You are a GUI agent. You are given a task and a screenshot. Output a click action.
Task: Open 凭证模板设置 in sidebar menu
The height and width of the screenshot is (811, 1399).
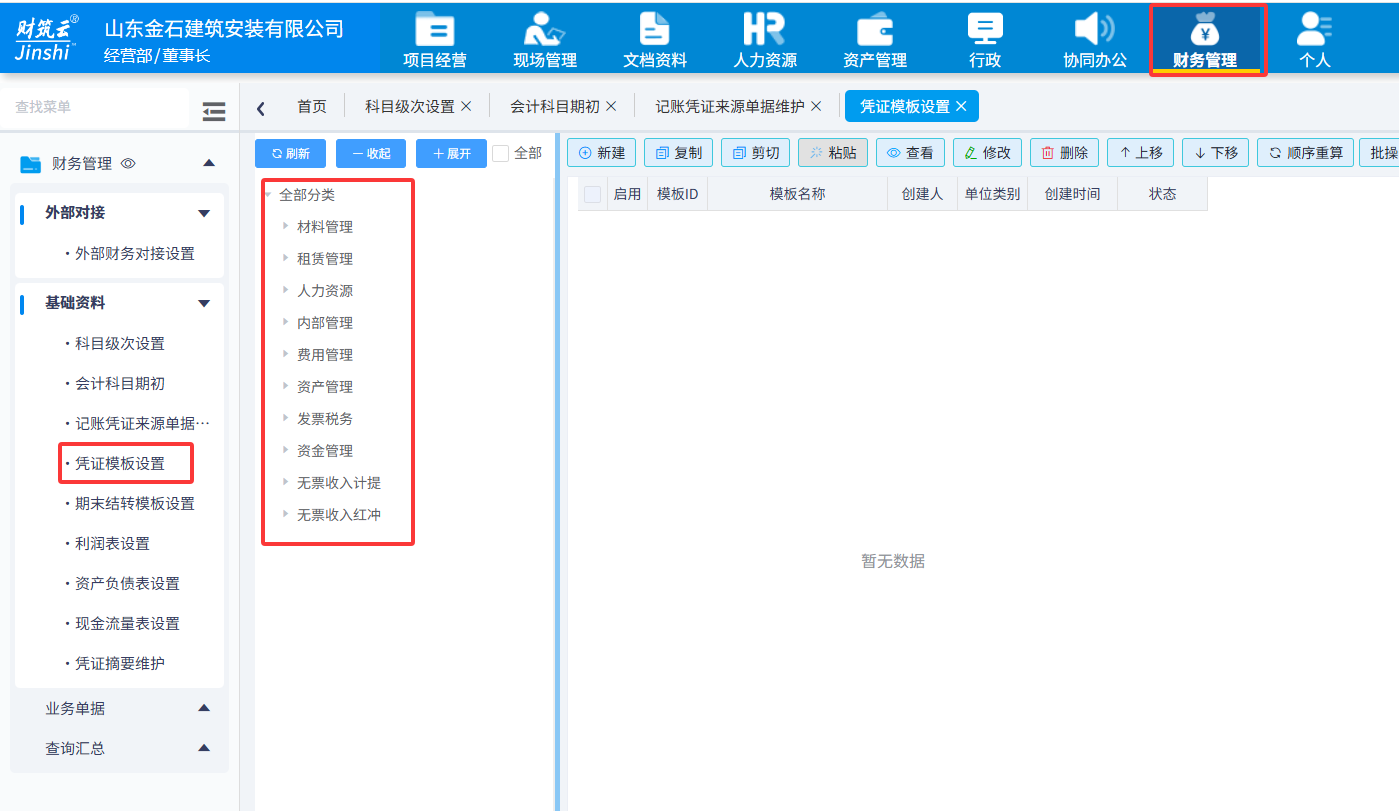[x=120, y=464]
